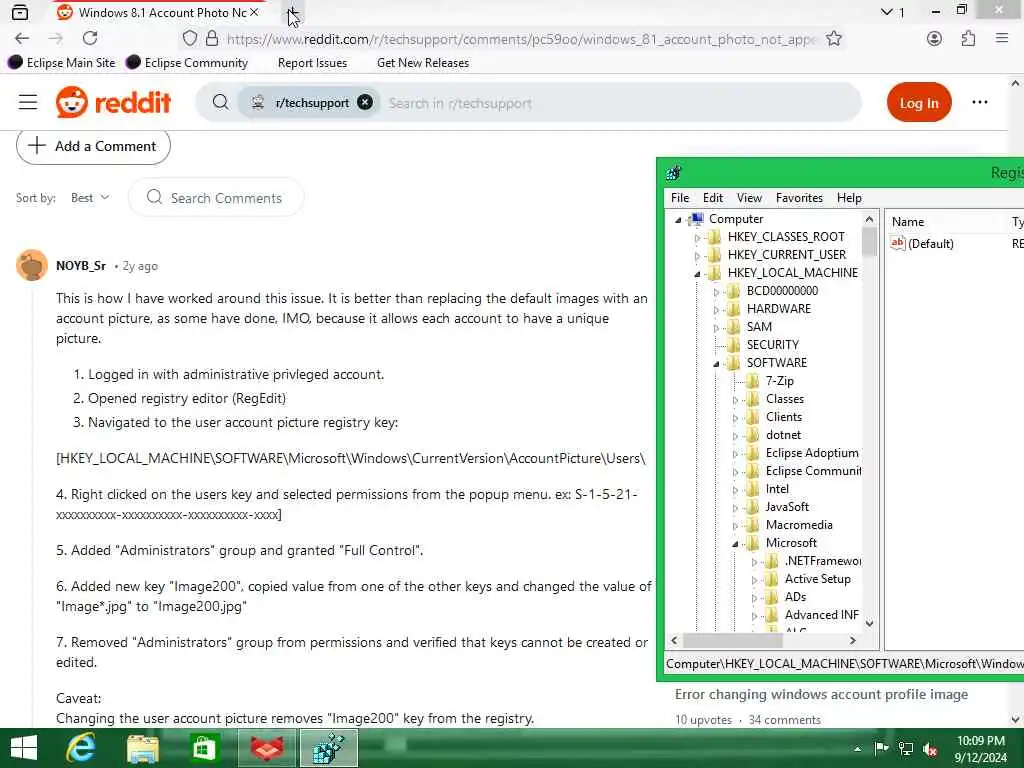
Task: Close the Windows 8.1 Account Photo tab
Action: coord(254,12)
